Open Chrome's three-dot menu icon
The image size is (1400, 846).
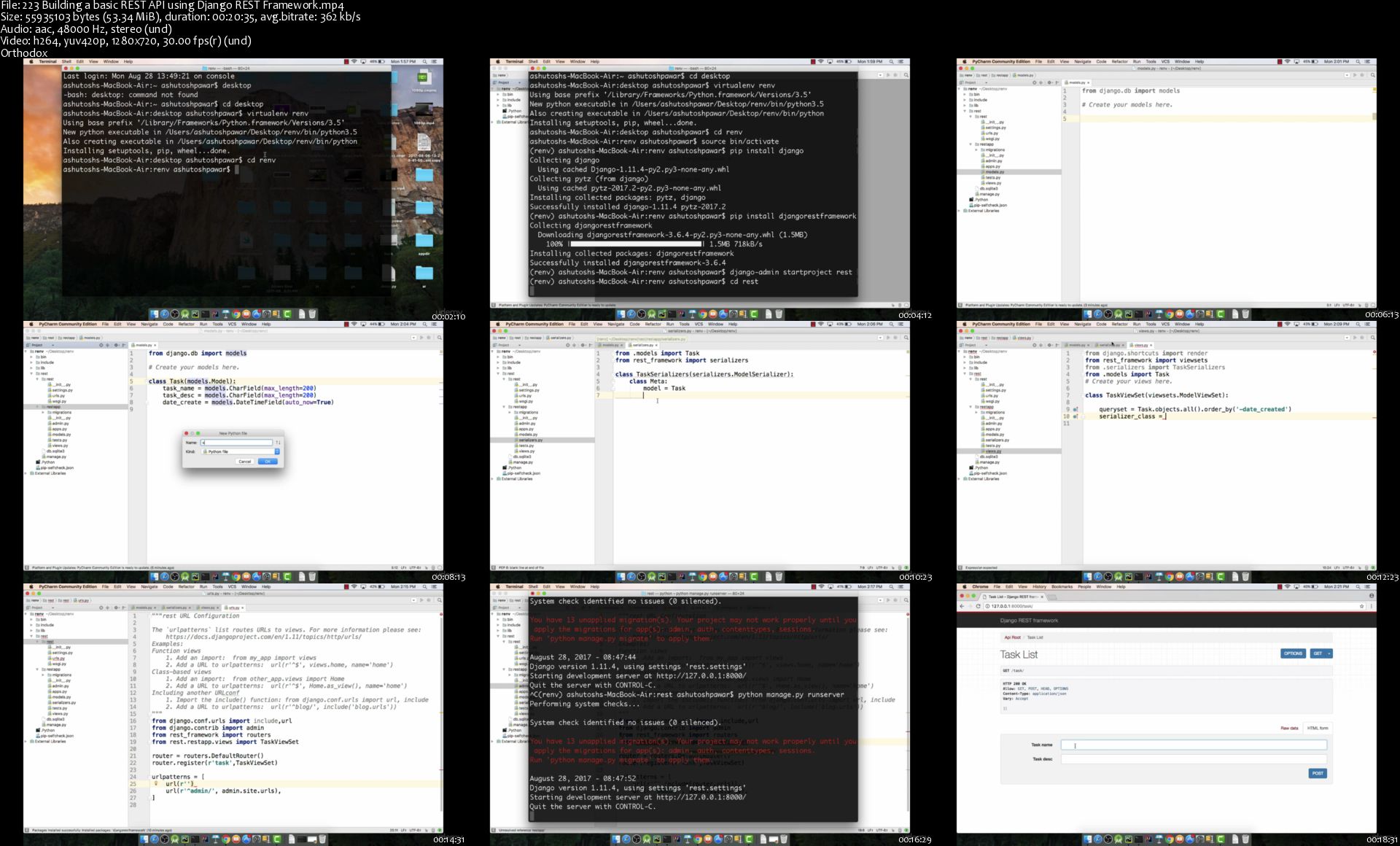1371,606
